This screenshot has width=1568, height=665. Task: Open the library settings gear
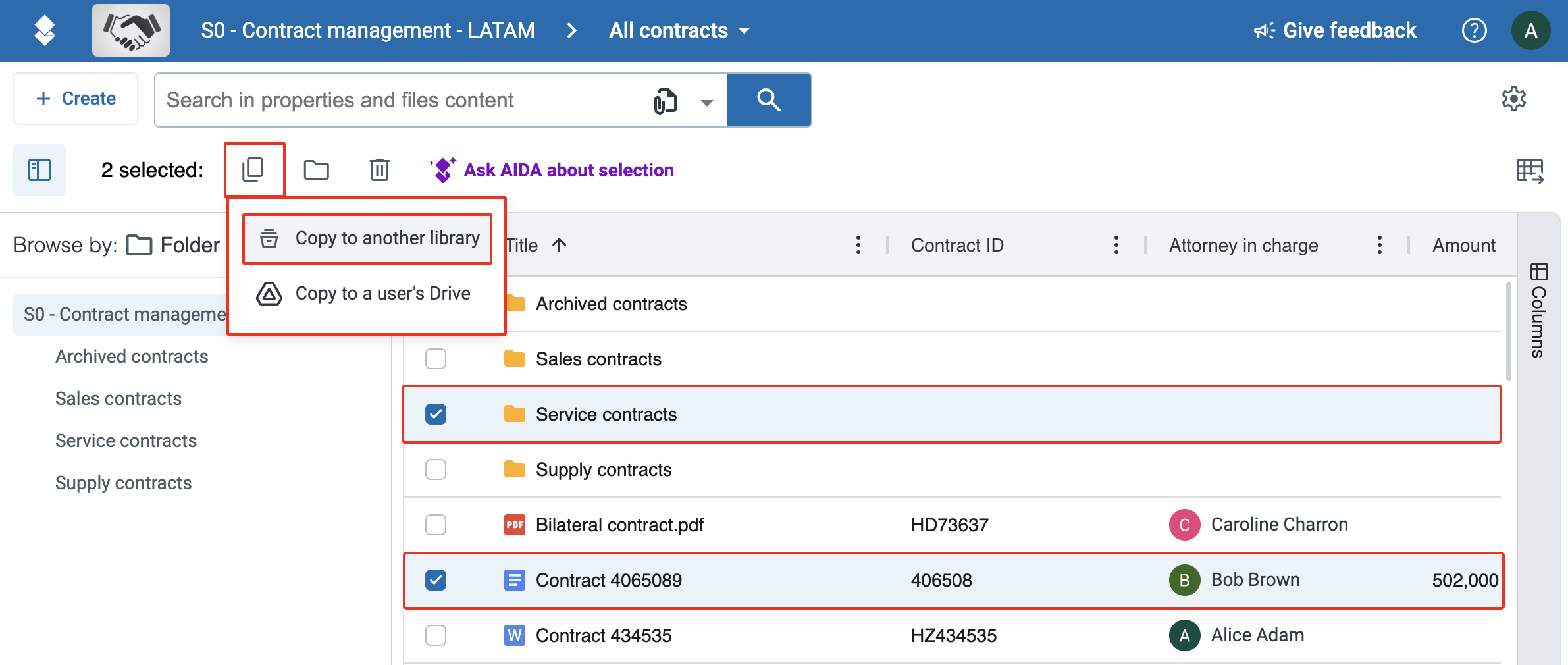pyautogui.click(x=1513, y=99)
